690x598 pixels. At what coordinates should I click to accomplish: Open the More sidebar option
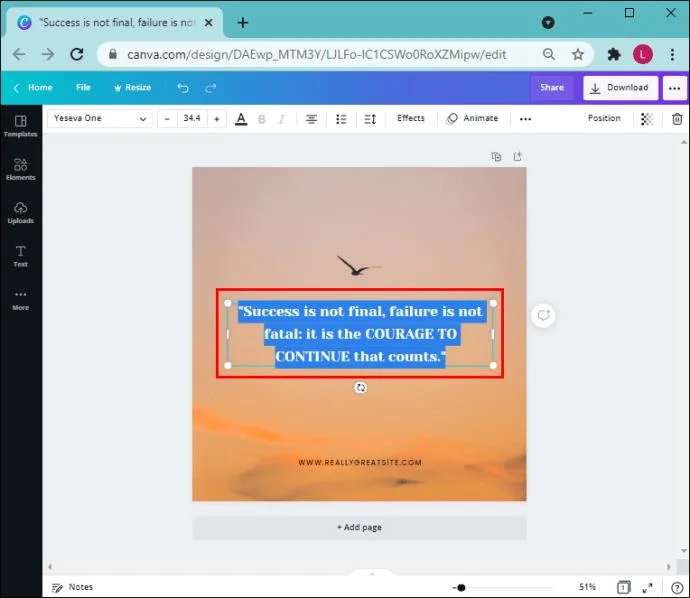coord(21,300)
